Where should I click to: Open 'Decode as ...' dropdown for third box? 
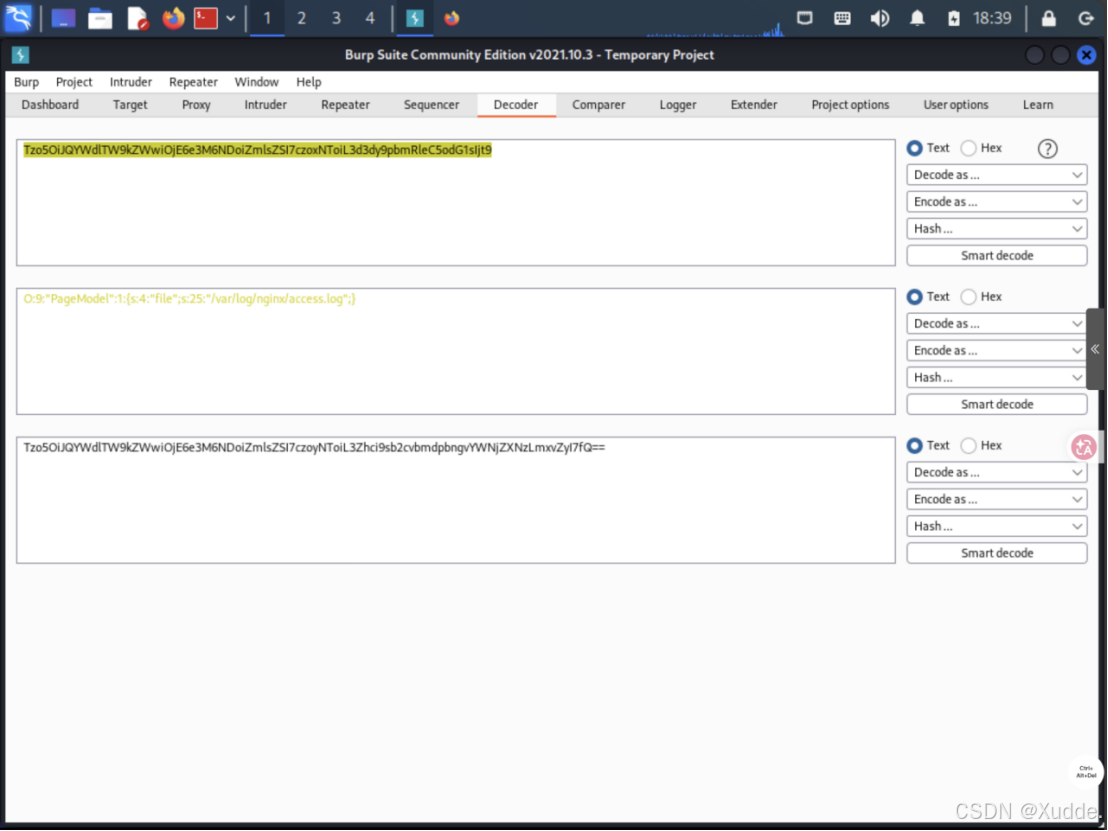(x=996, y=472)
